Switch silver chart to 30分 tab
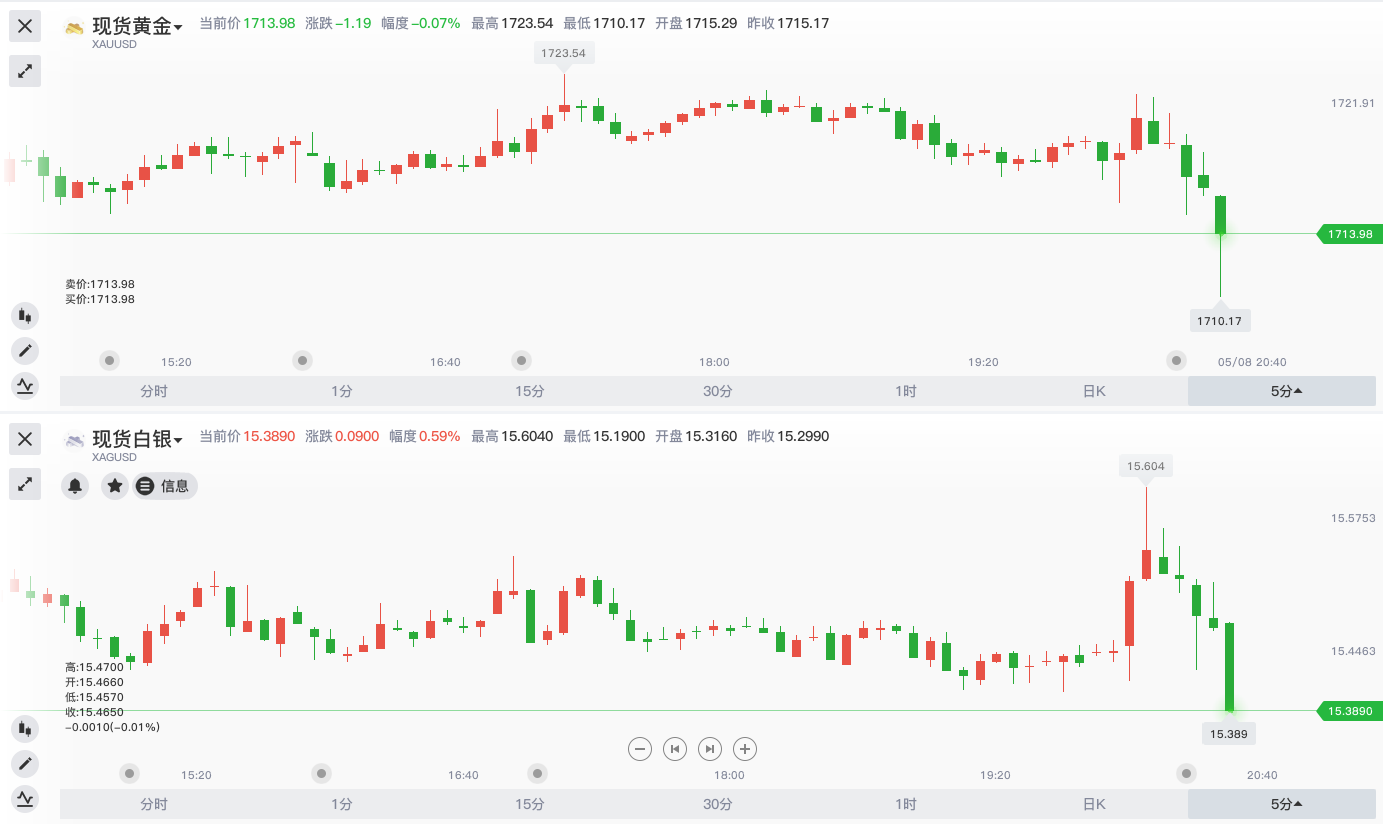The image size is (1383, 824). [x=718, y=804]
